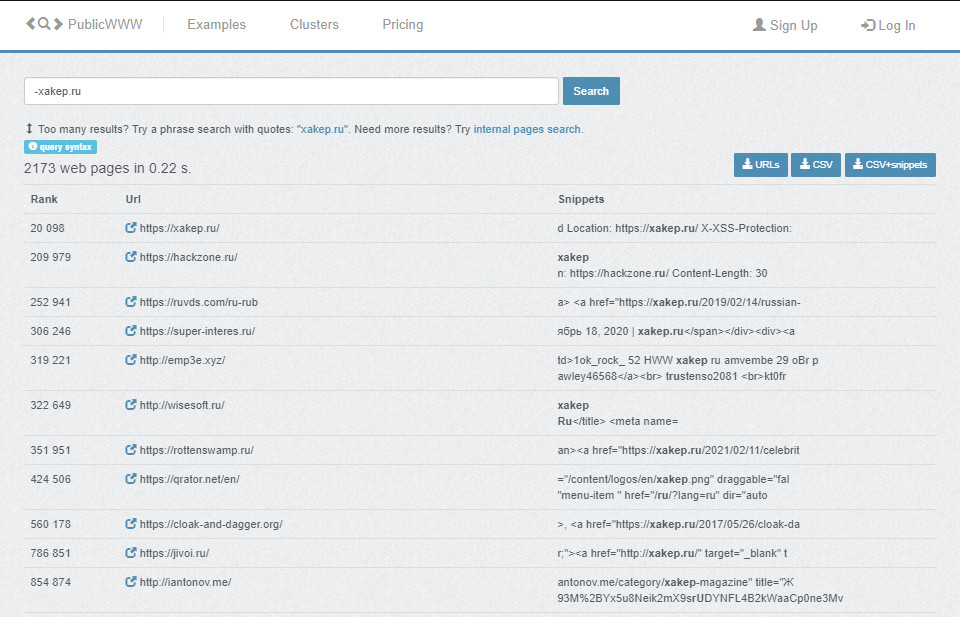Select the rank value 424 506

[50, 479]
